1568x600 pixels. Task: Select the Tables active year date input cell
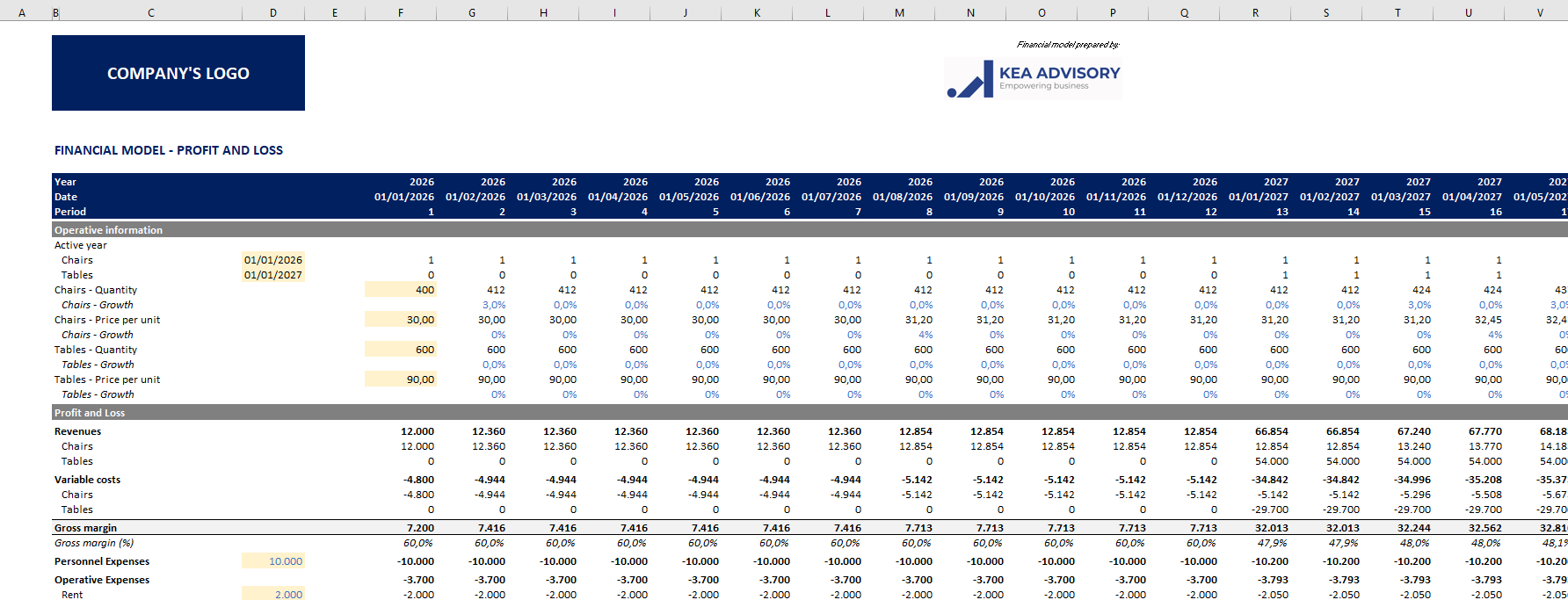[x=273, y=275]
